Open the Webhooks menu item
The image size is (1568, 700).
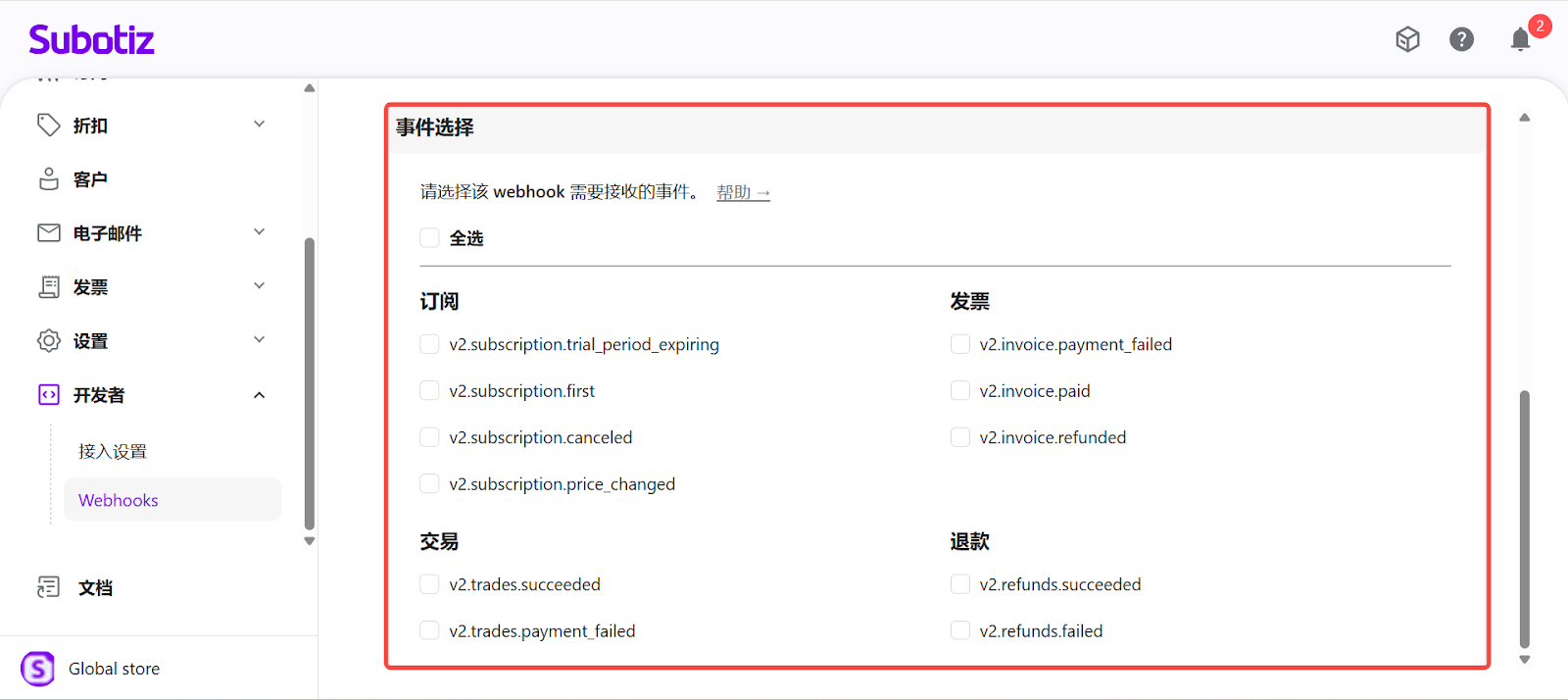(x=119, y=500)
